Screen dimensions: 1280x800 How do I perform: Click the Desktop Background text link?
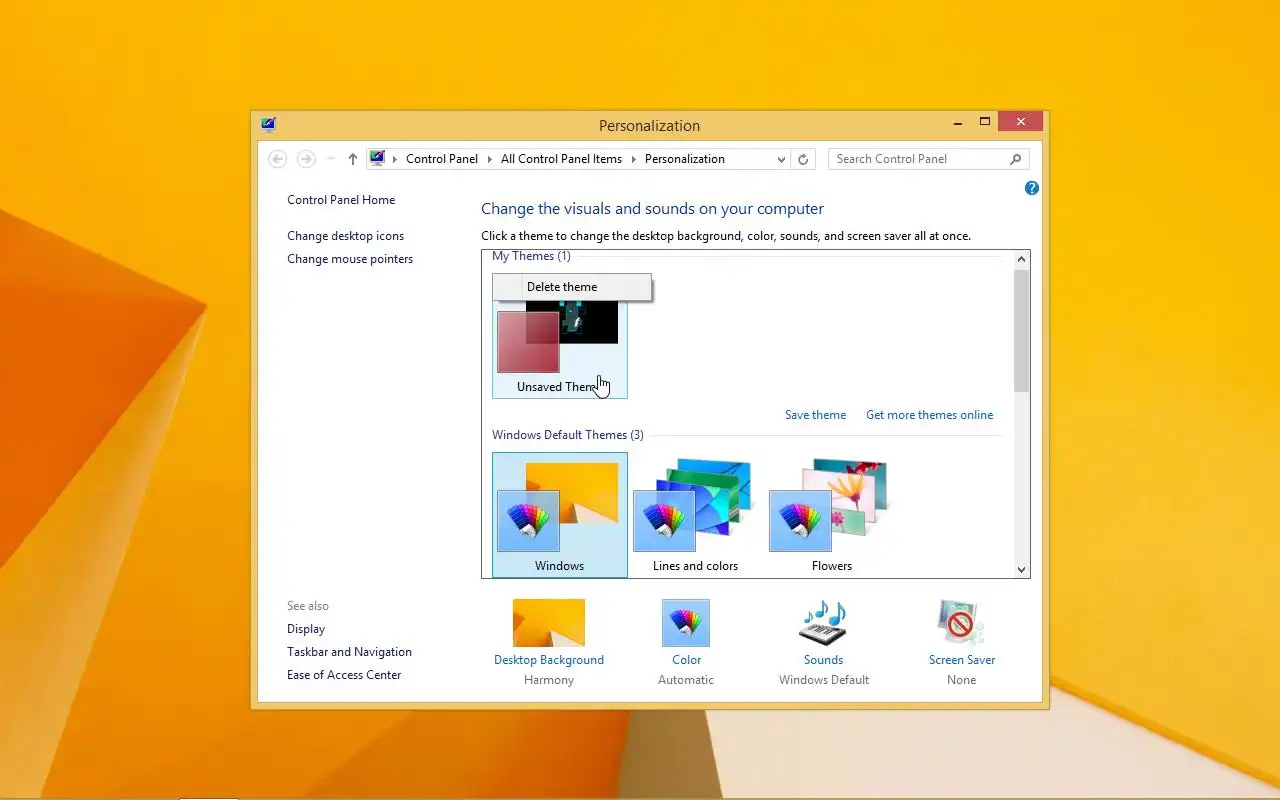[549, 660]
